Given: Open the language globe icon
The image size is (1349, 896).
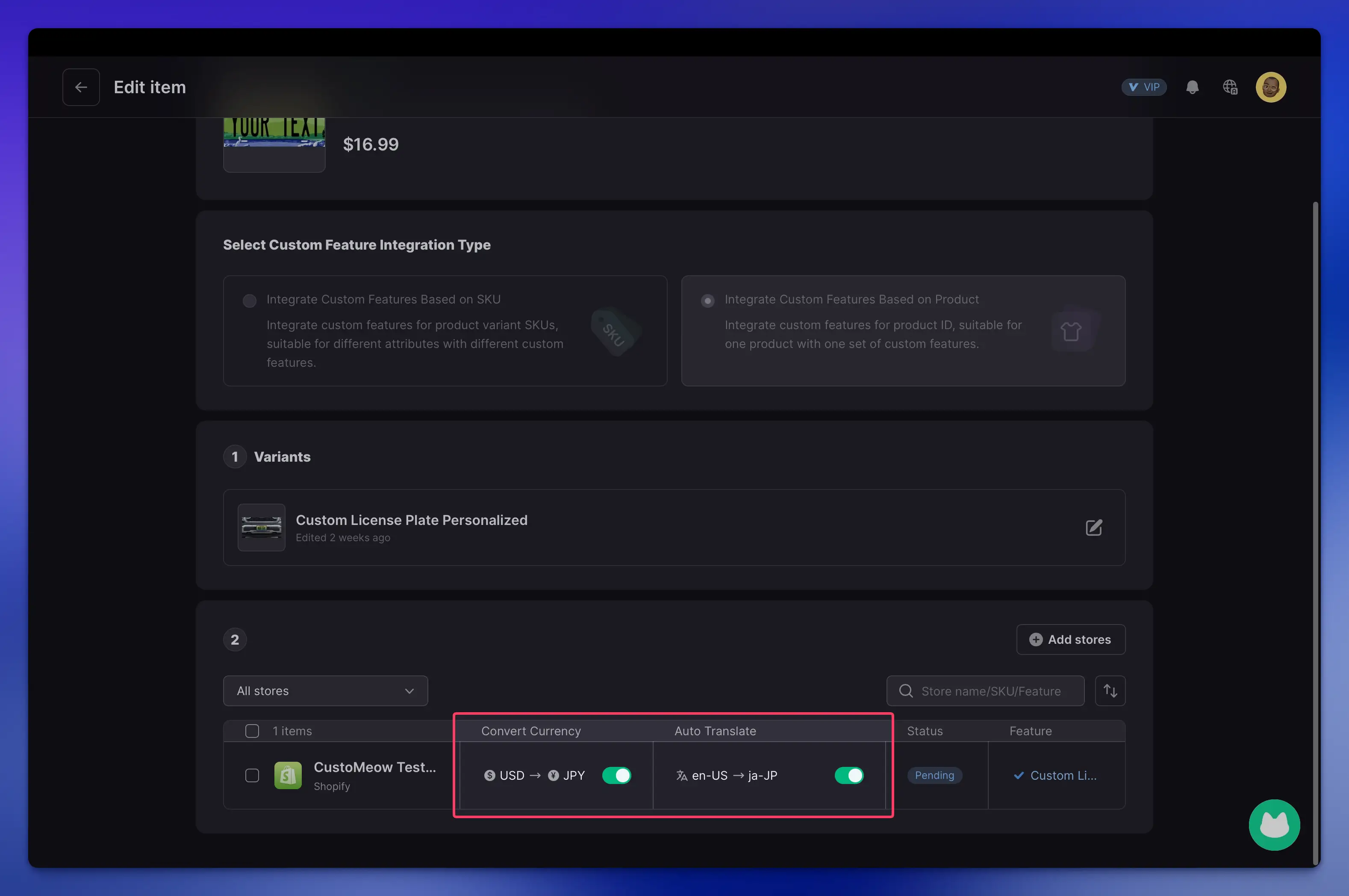Looking at the screenshot, I should 1230,87.
